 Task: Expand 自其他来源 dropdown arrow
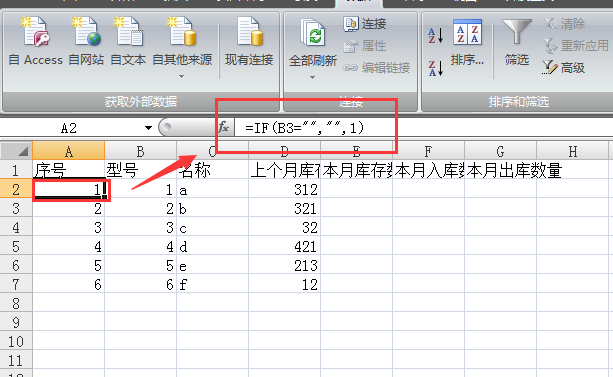point(181,77)
